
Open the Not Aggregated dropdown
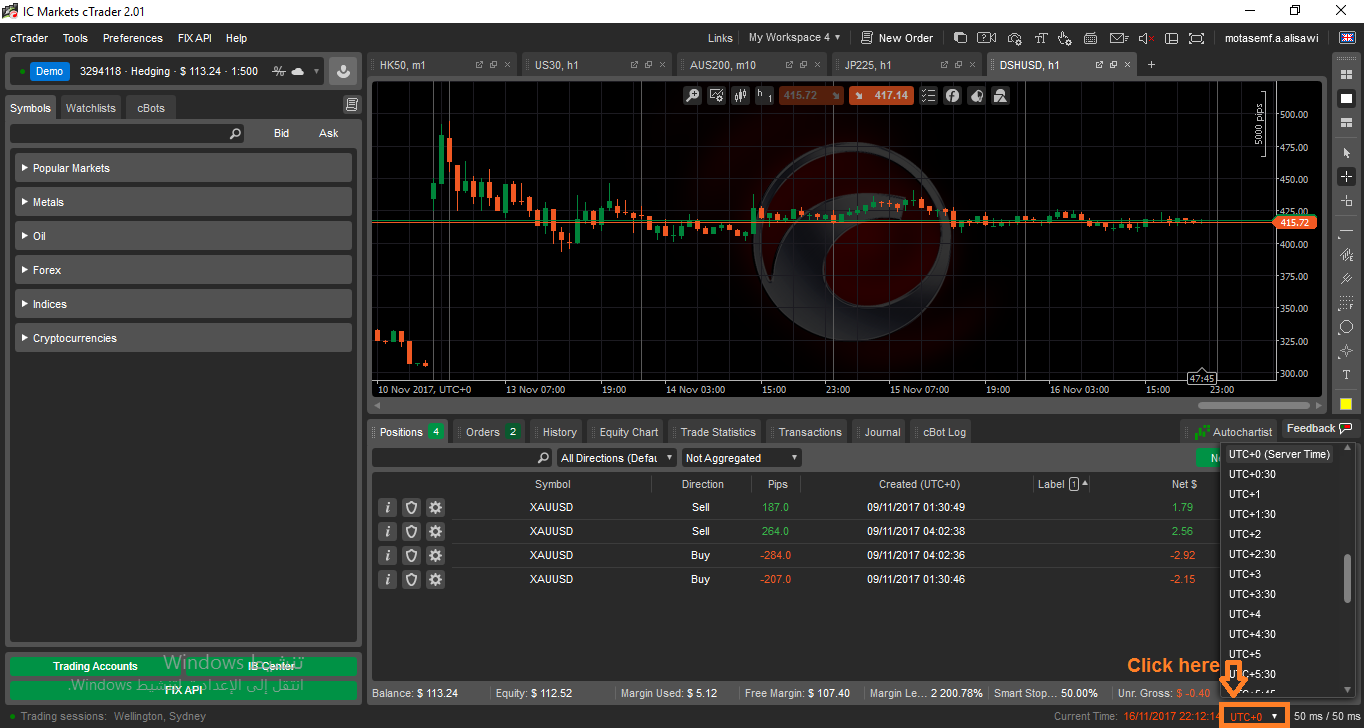[741, 458]
